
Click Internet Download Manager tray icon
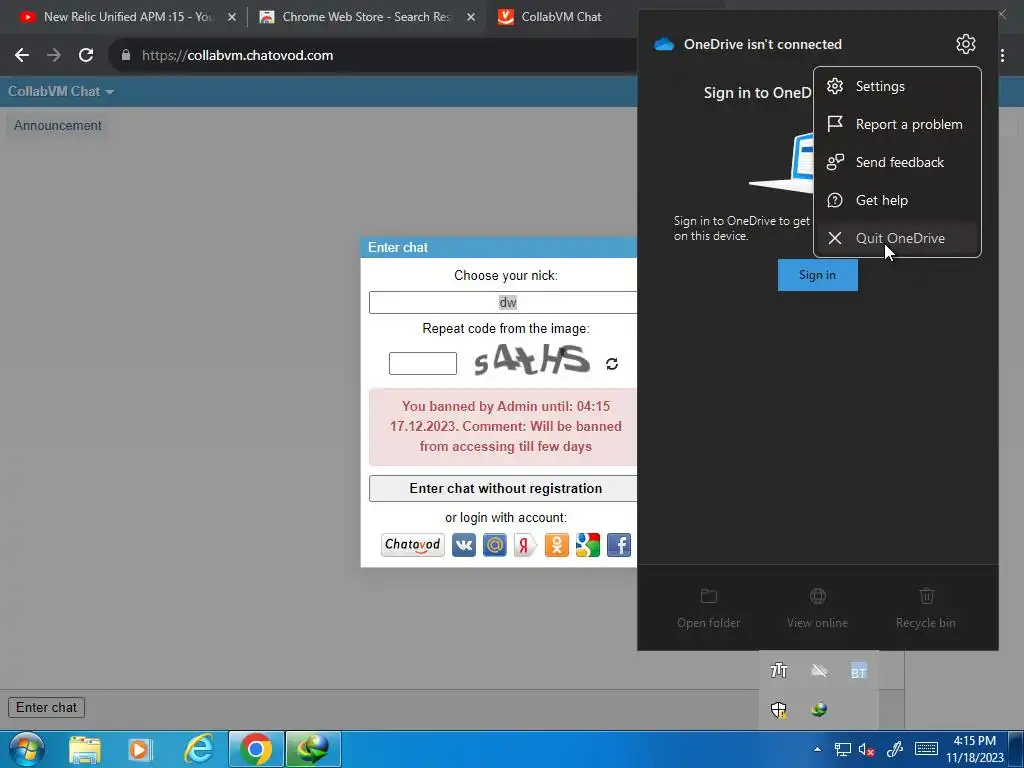click(x=818, y=709)
